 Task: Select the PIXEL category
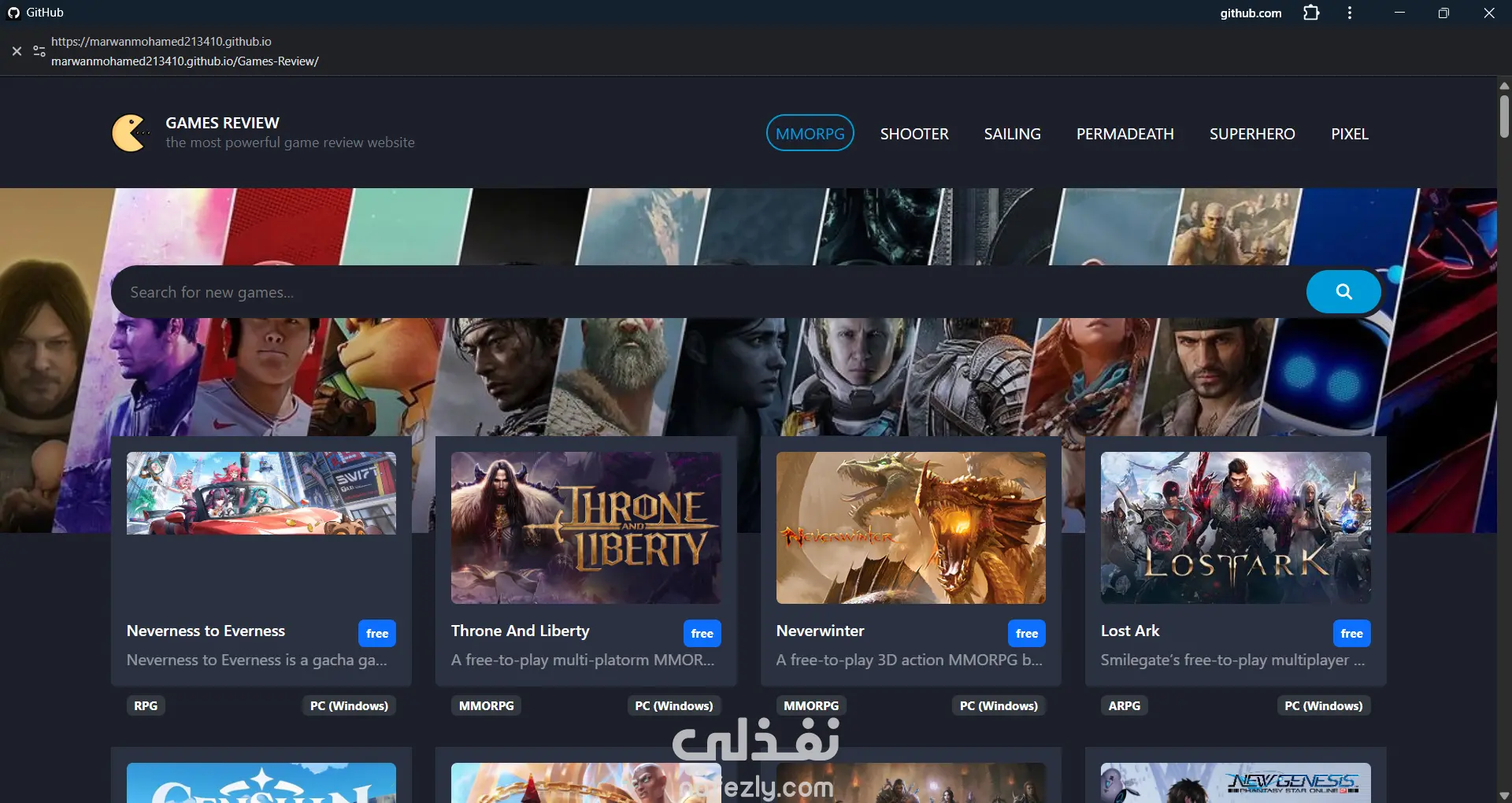[1349, 134]
